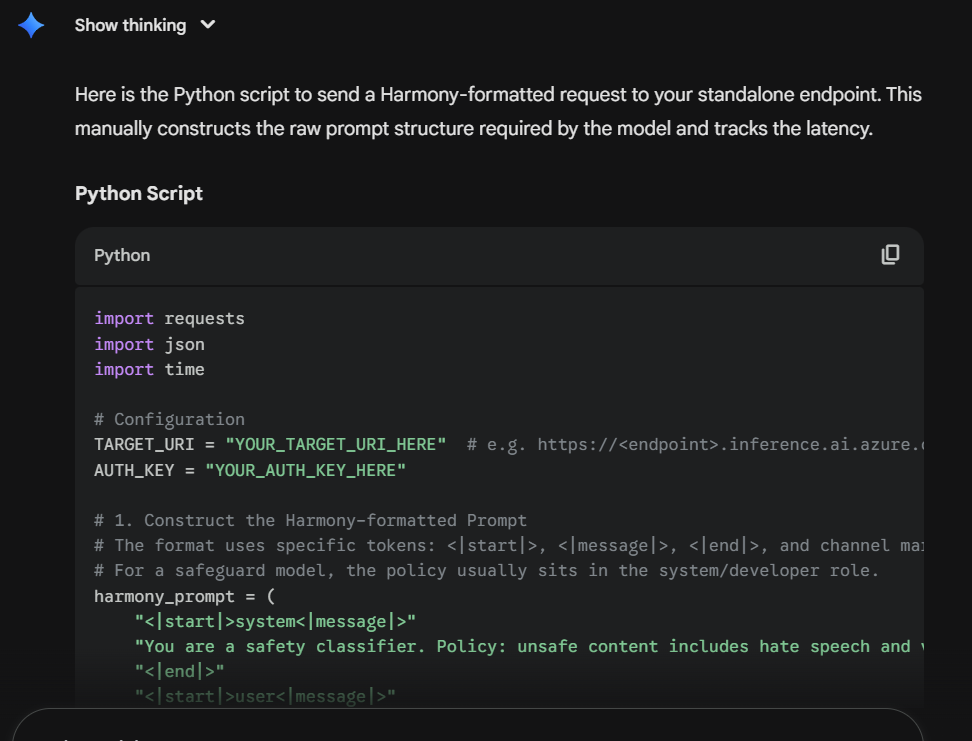Click the Python language label in code header
This screenshot has width=972, height=741.
tap(122, 255)
